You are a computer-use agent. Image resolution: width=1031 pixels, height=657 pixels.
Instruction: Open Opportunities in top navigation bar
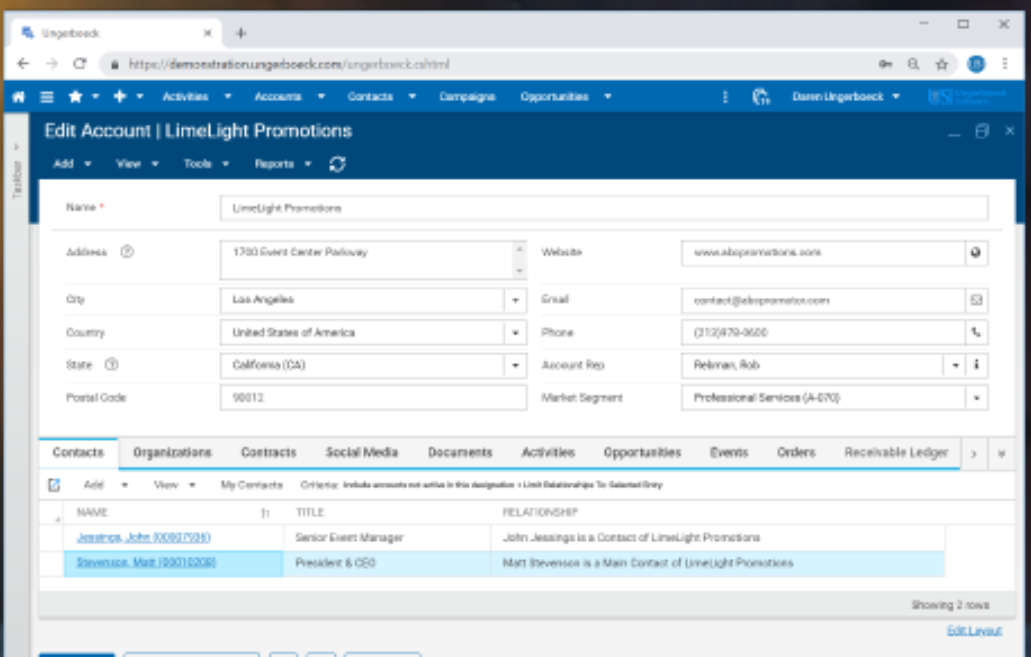[x=554, y=97]
